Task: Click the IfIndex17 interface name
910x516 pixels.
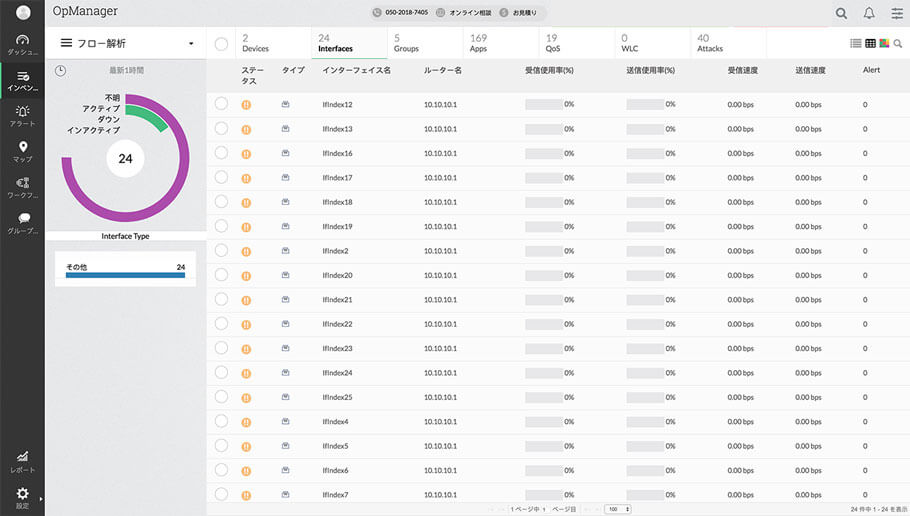Action: [337, 178]
